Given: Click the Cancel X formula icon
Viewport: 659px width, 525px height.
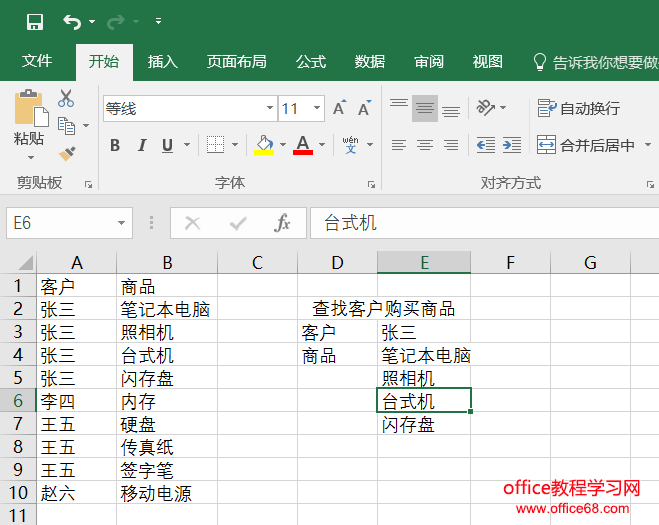Looking at the screenshot, I should tap(193, 223).
